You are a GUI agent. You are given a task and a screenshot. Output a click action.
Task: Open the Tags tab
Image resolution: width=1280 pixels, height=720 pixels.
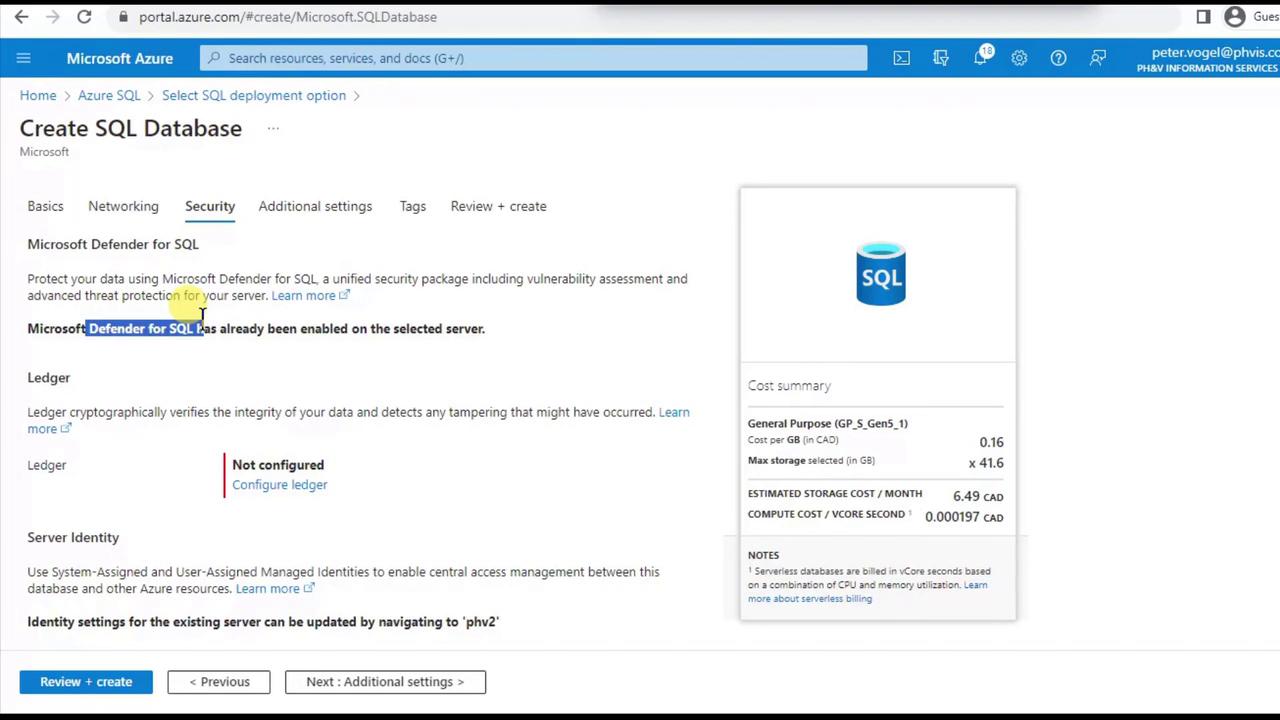click(x=412, y=206)
